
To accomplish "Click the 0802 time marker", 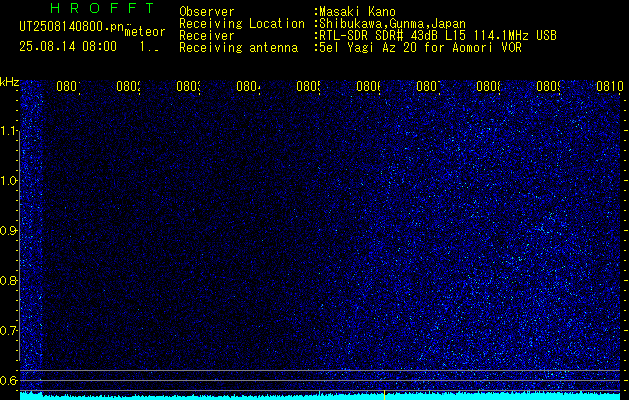I will coord(128,86).
